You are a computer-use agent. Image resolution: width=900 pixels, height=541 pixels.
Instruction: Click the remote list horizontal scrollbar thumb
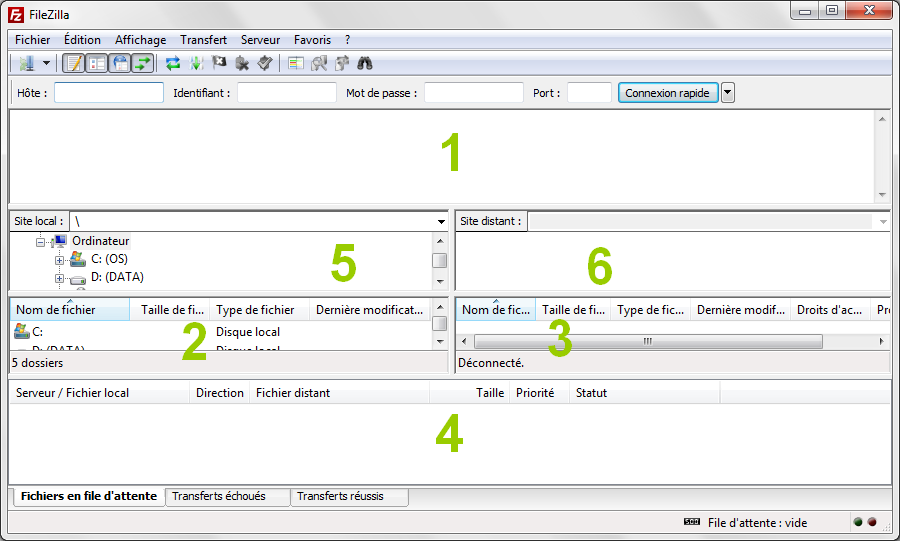point(649,342)
